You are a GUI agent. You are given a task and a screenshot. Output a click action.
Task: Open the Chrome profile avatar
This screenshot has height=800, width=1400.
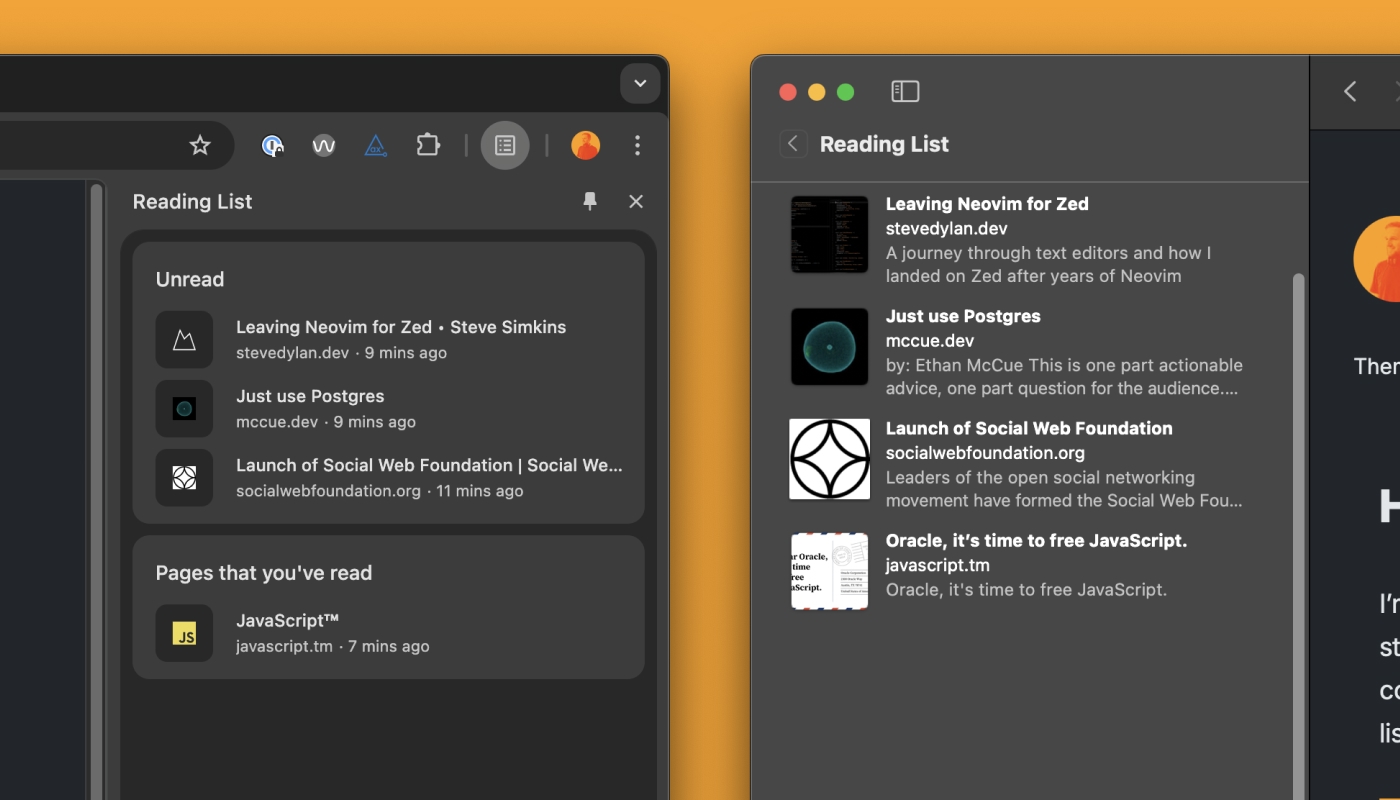pos(585,145)
